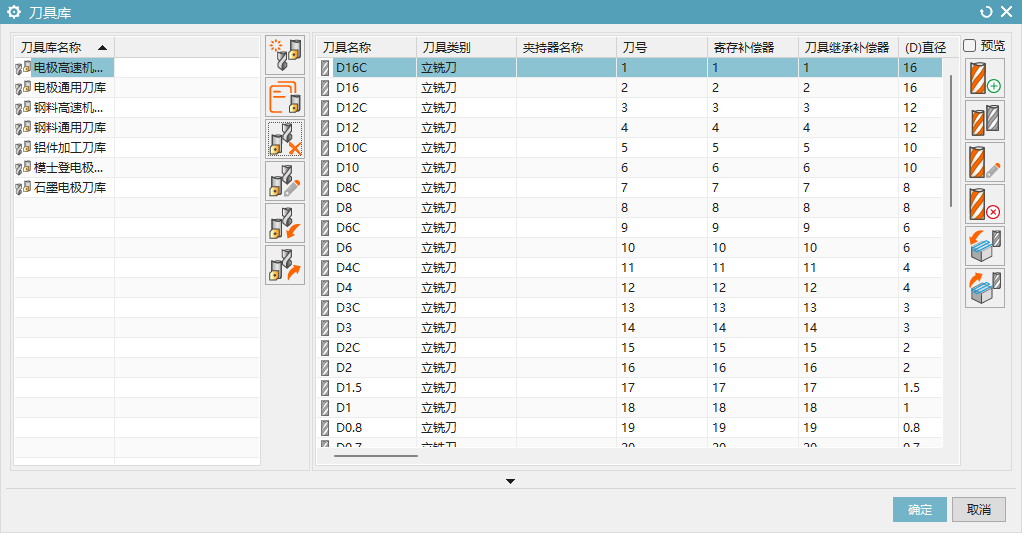The image size is (1022, 533).
Task: Click the edit tool pencil icon
Action: tap(985, 162)
